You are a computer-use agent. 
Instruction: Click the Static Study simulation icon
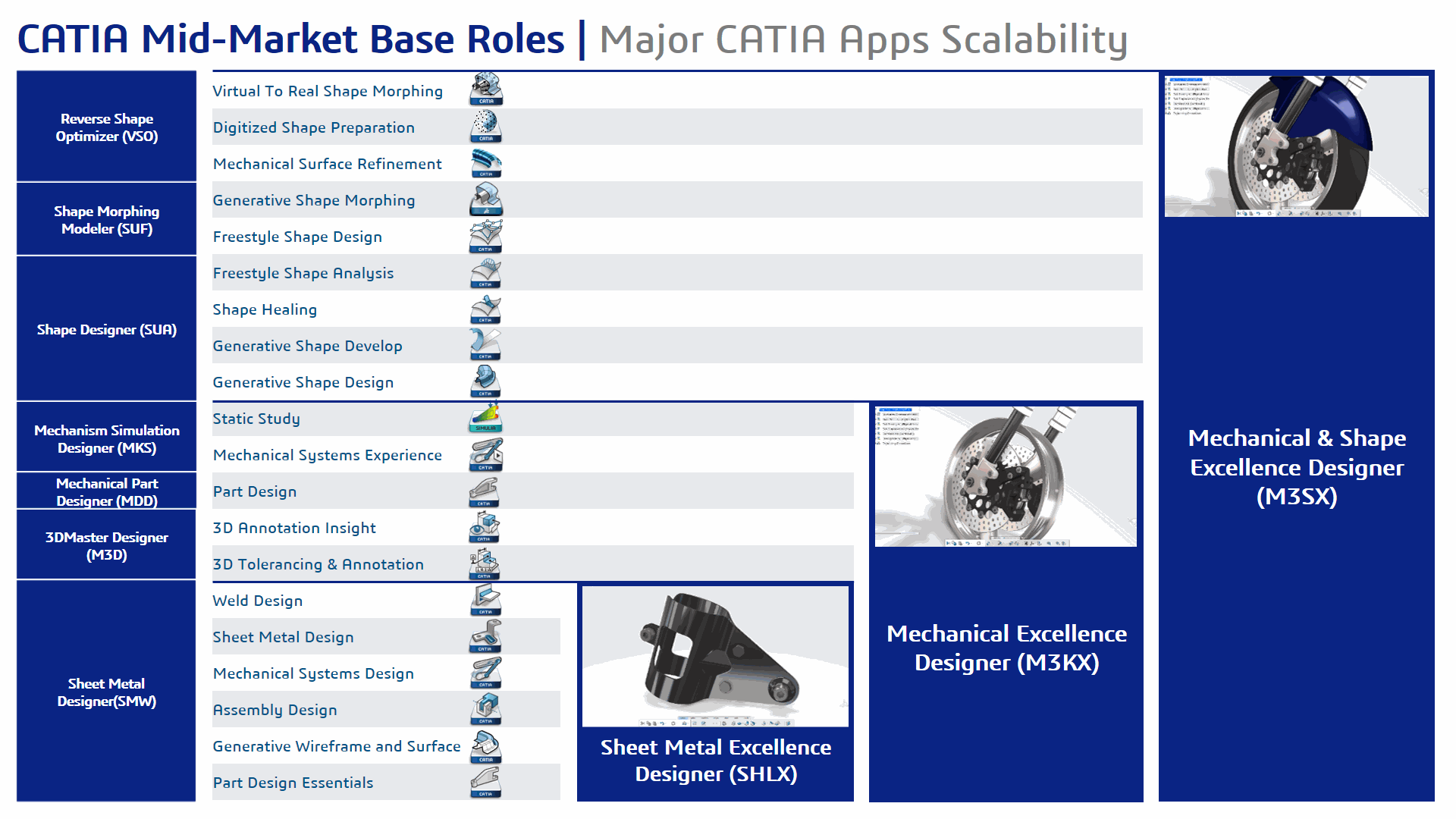(x=485, y=418)
